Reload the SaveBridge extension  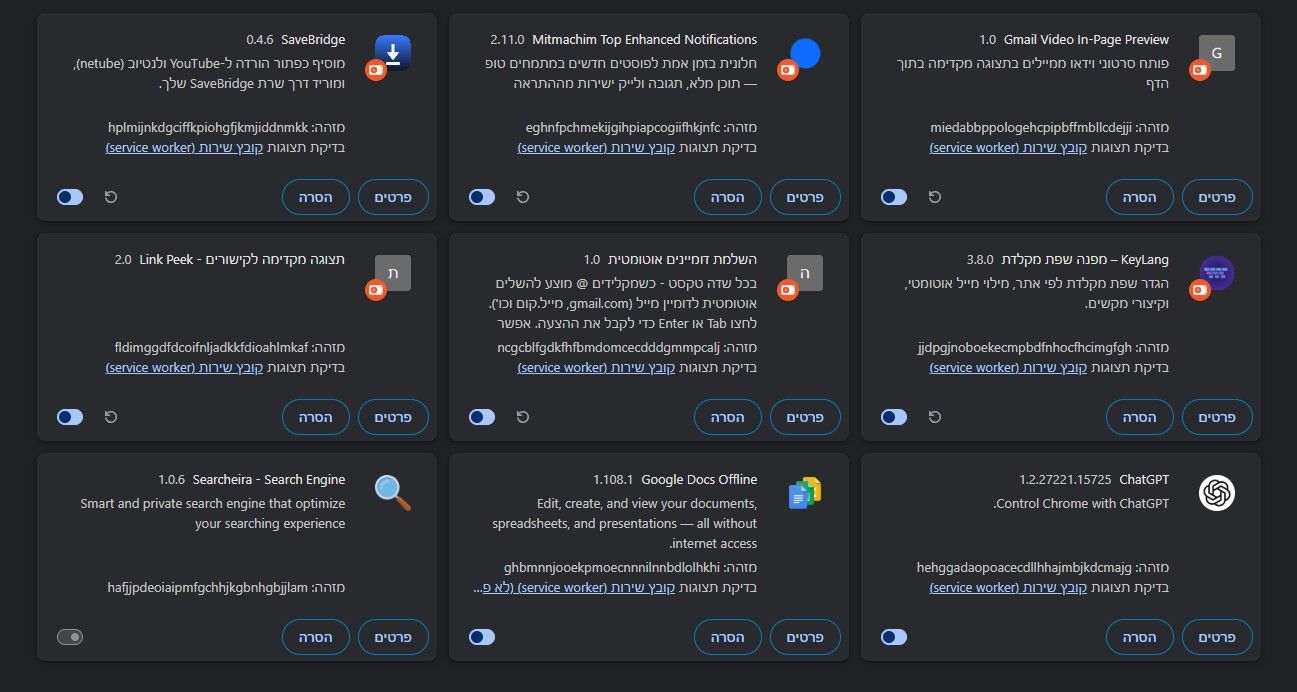tap(111, 197)
